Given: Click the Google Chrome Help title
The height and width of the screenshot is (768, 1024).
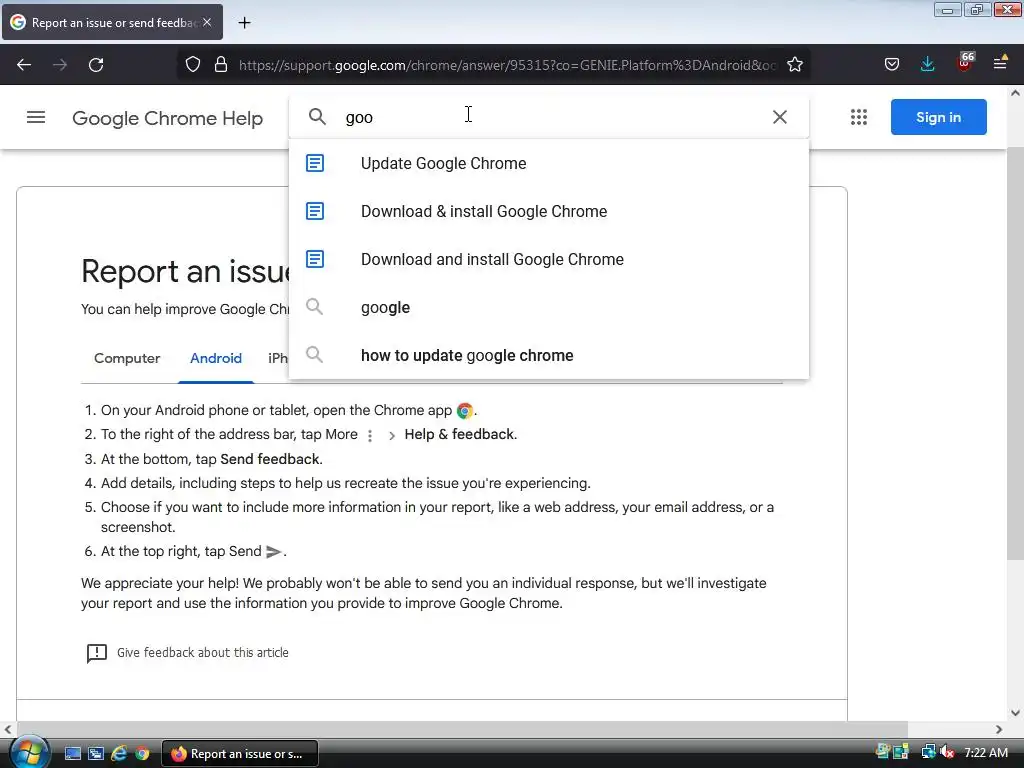Looking at the screenshot, I should (167, 118).
